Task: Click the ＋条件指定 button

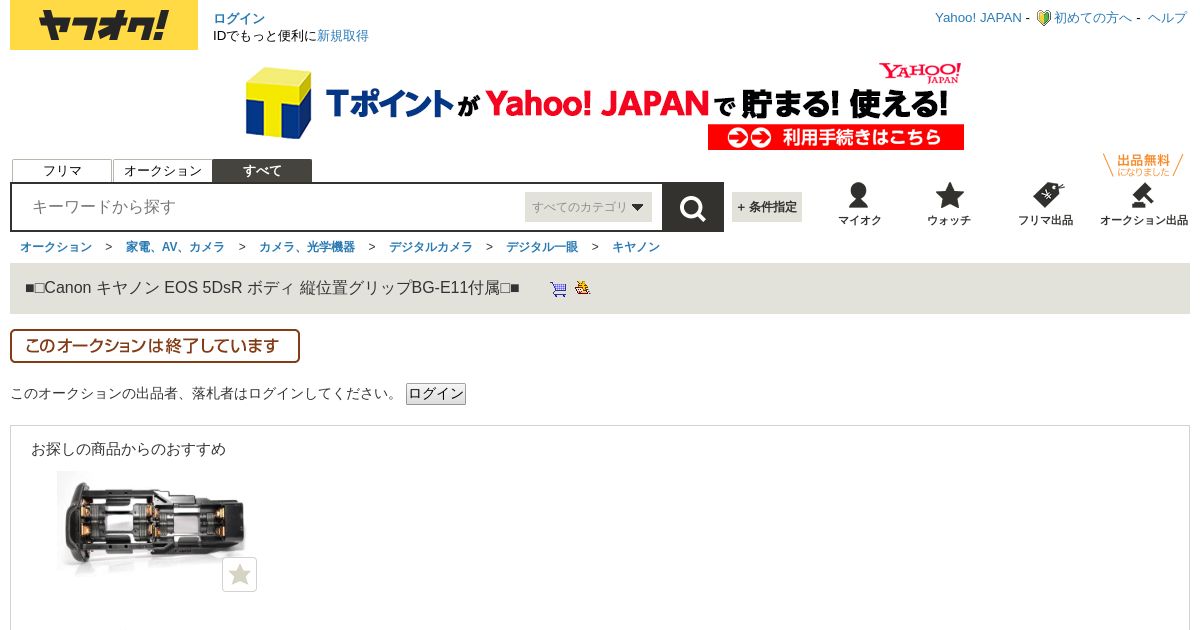Action: click(767, 207)
